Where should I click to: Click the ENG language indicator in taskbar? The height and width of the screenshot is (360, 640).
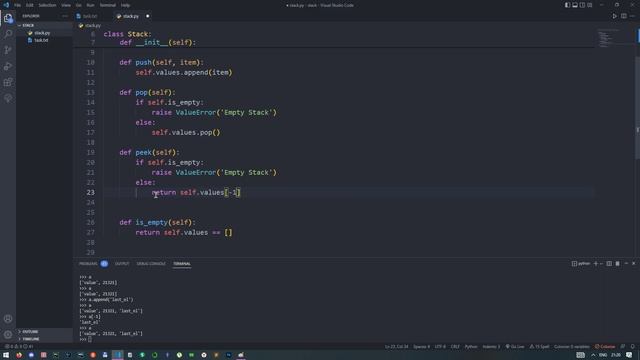click(603, 355)
